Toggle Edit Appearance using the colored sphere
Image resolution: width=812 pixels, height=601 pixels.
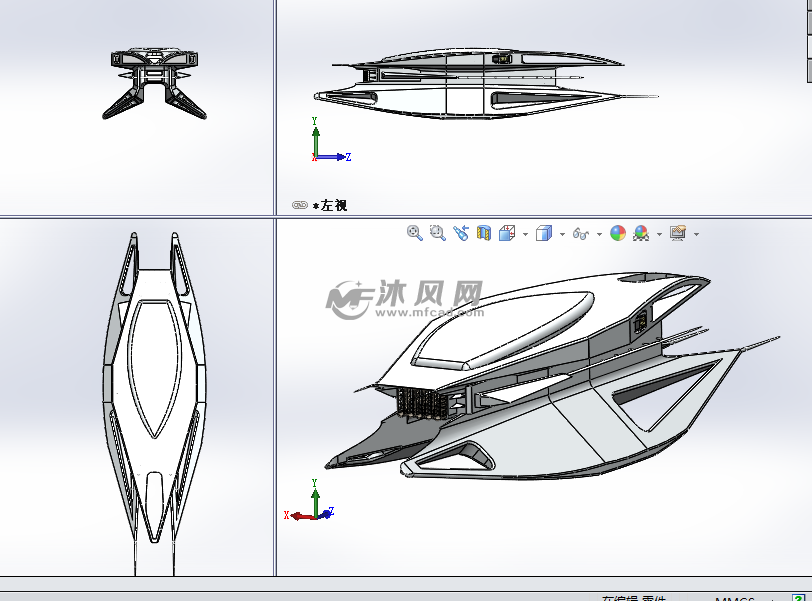click(x=616, y=233)
